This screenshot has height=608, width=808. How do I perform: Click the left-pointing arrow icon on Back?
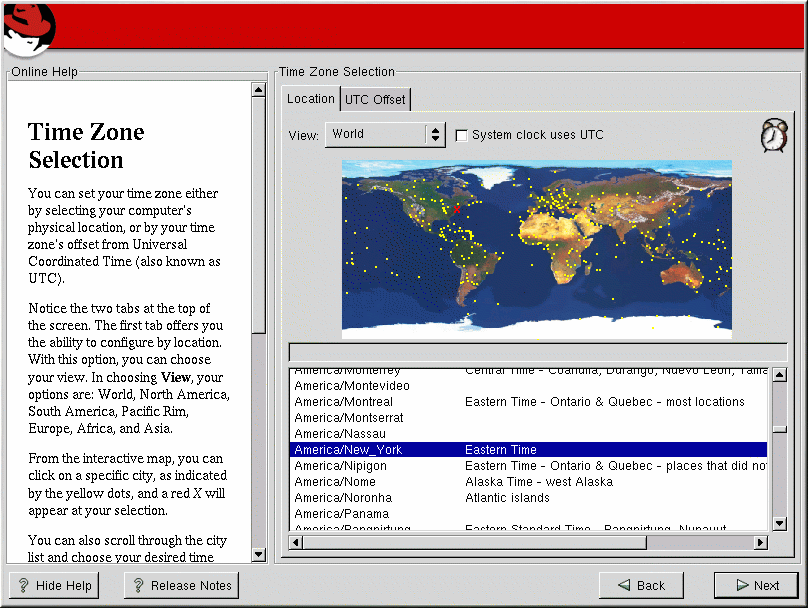(x=624, y=585)
